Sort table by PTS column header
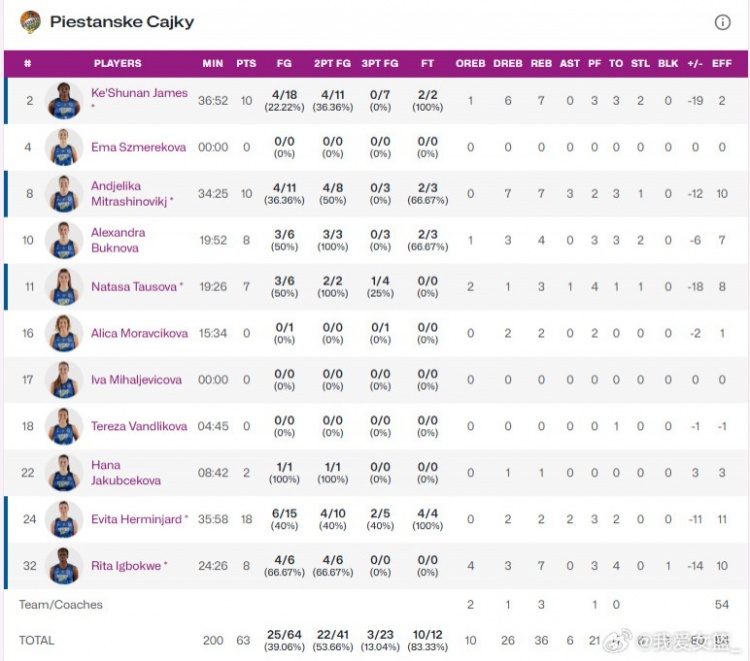The image size is (750, 661). [246, 63]
